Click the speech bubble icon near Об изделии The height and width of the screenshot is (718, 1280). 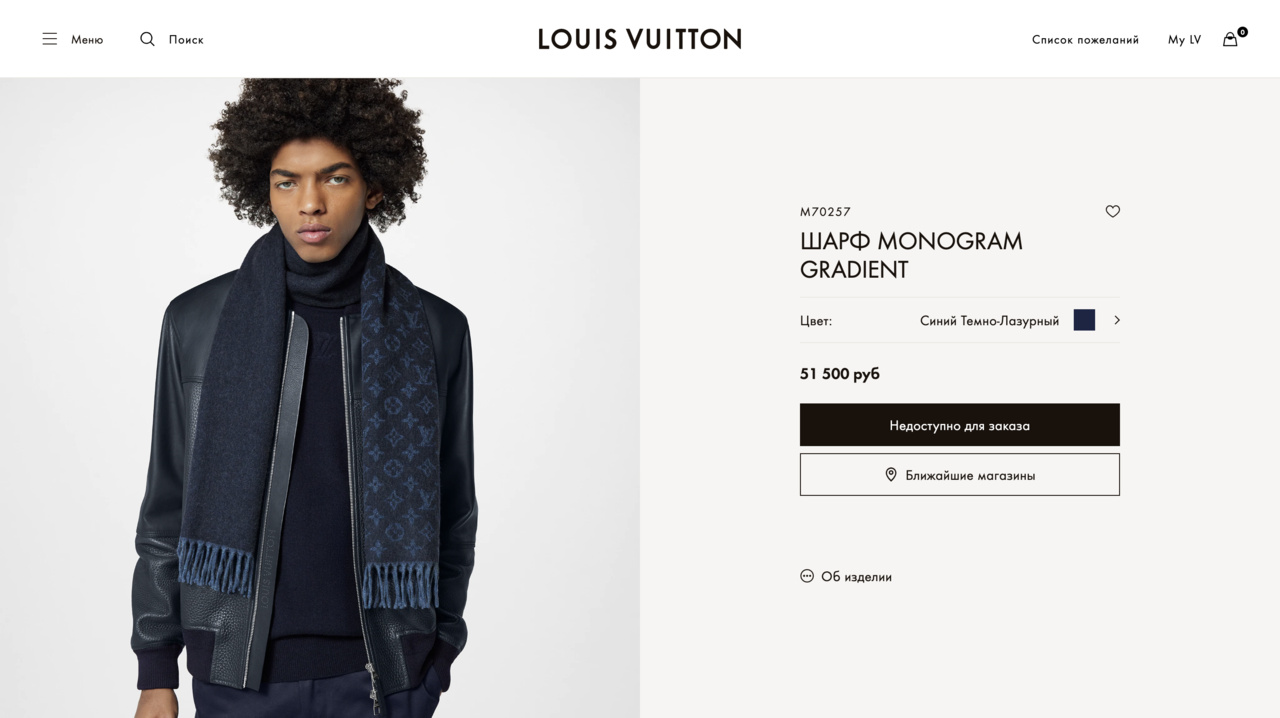807,576
